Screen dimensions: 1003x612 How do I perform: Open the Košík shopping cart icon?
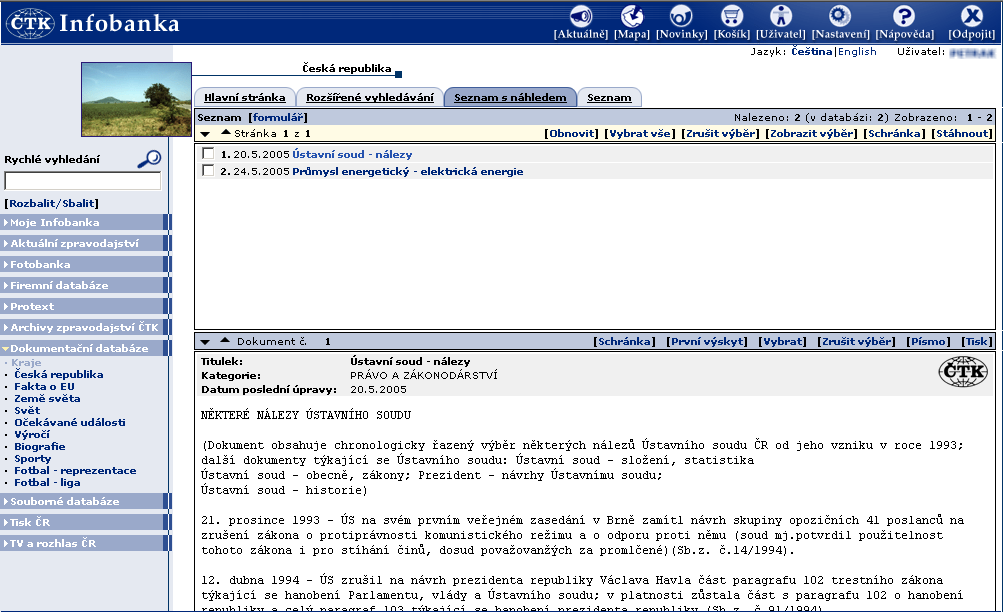(x=731, y=16)
